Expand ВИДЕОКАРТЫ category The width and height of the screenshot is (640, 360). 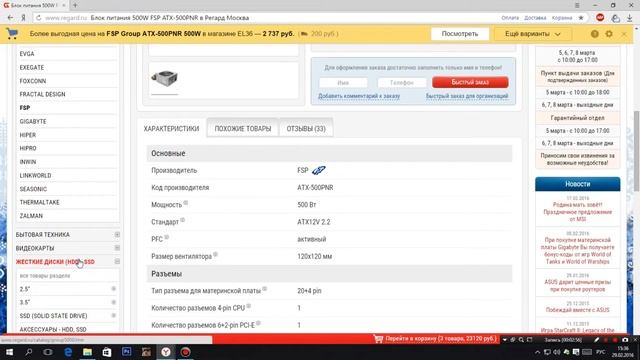tap(117, 248)
